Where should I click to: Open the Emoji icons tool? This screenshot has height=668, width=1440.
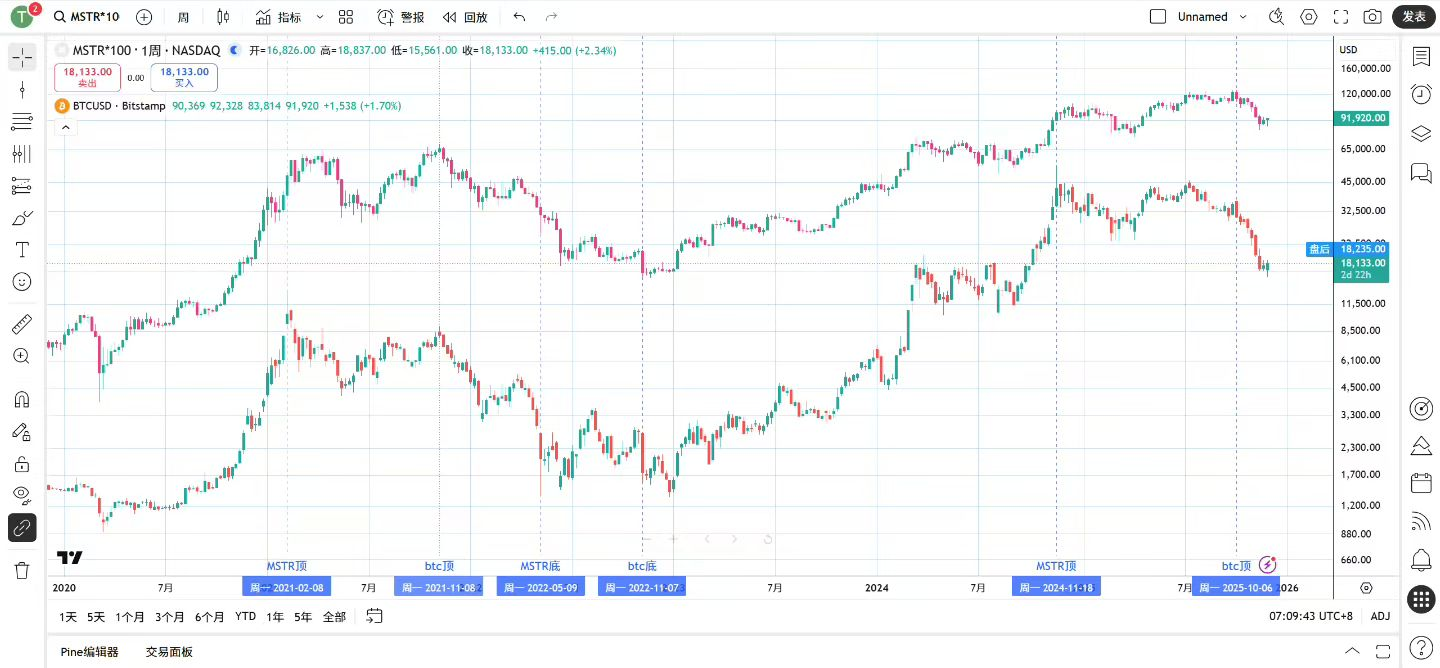[x=22, y=282]
